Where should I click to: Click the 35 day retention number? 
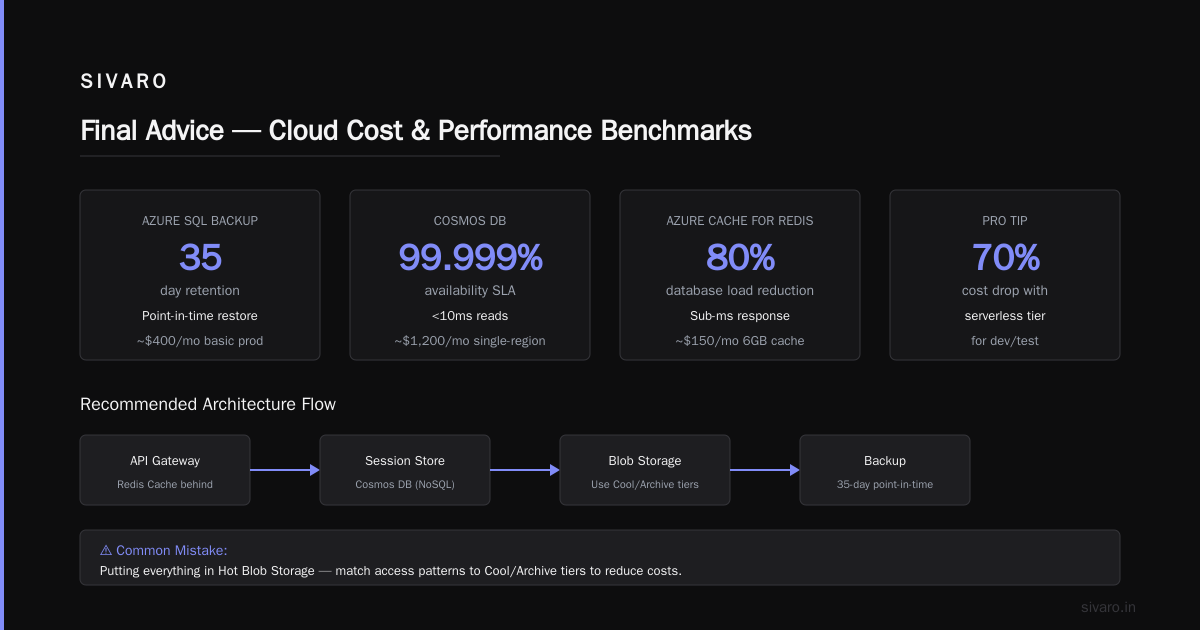pos(200,257)
